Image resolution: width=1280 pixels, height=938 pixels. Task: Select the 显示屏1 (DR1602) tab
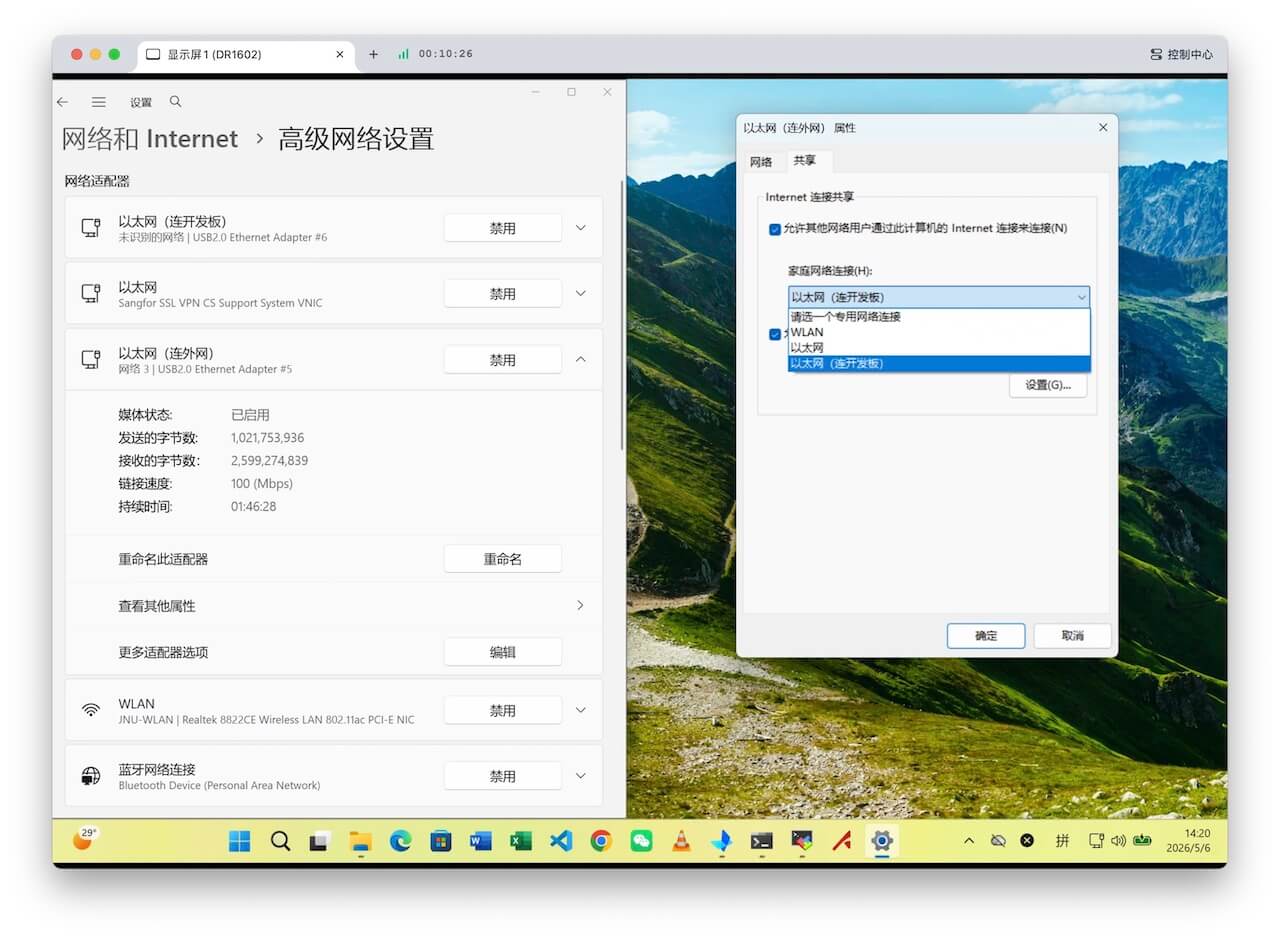click(247, 54)
